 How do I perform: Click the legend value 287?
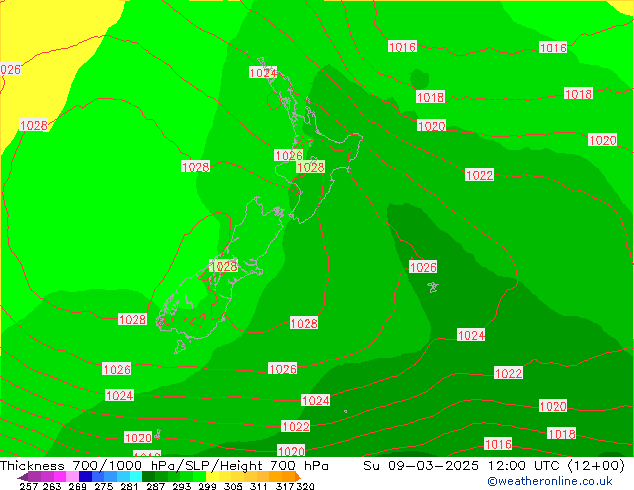coord(155,486)
